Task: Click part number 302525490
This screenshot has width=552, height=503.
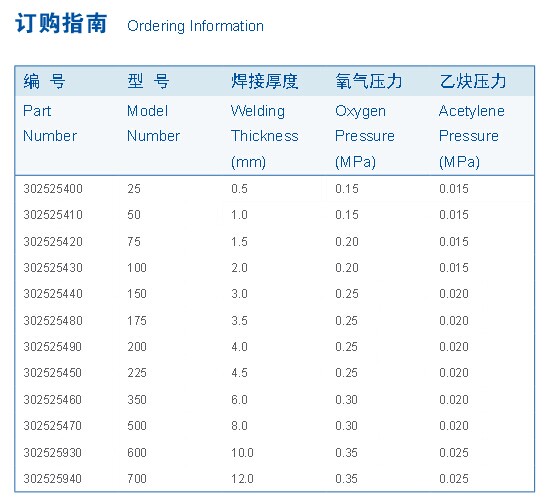Action: click(52, 347)
